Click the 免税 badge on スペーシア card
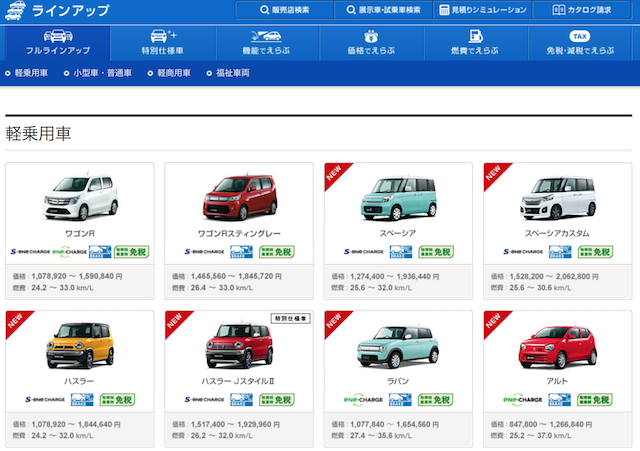Image resolution: width=640 pixels, height=451 pixels. pyautogui.click(x=436, y=252)
